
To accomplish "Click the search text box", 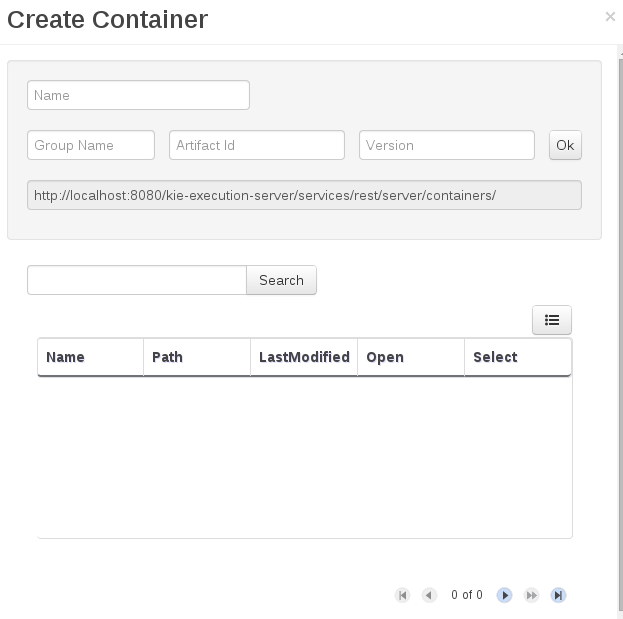I will (137, 280).
